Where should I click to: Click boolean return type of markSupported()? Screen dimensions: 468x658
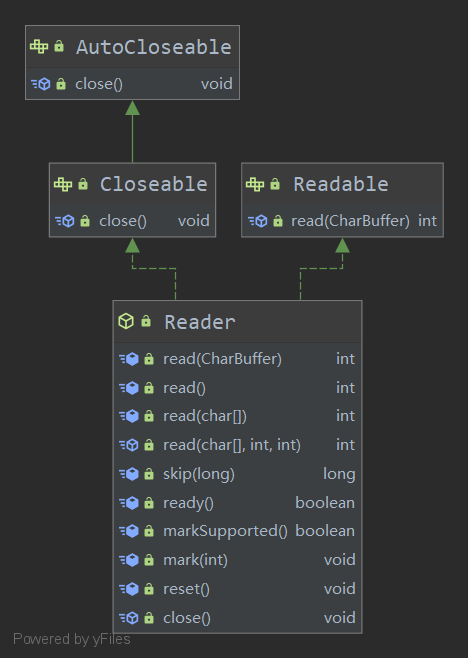[325, 531]
